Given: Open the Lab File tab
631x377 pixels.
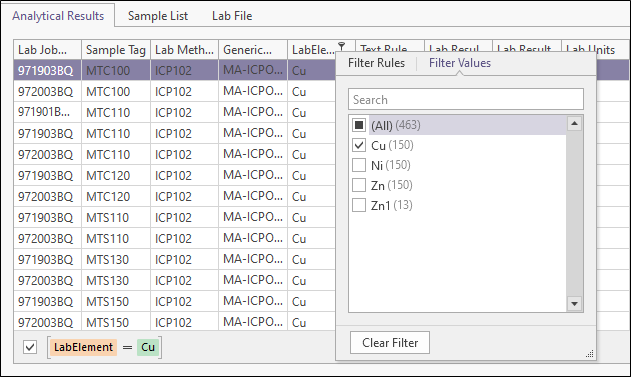Looking at the screenshot, I should coord(232,16).
